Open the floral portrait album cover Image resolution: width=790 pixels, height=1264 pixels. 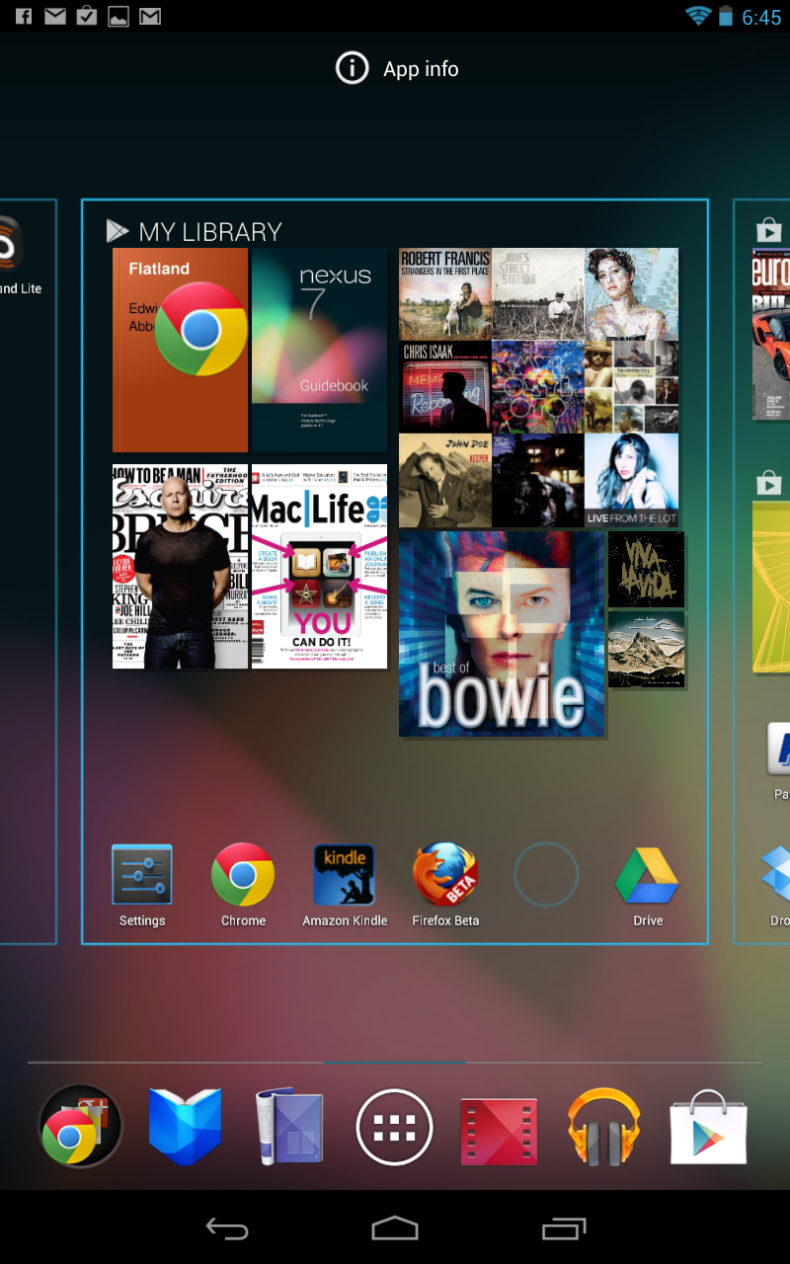pyautogui.click(x=631, y=294)
